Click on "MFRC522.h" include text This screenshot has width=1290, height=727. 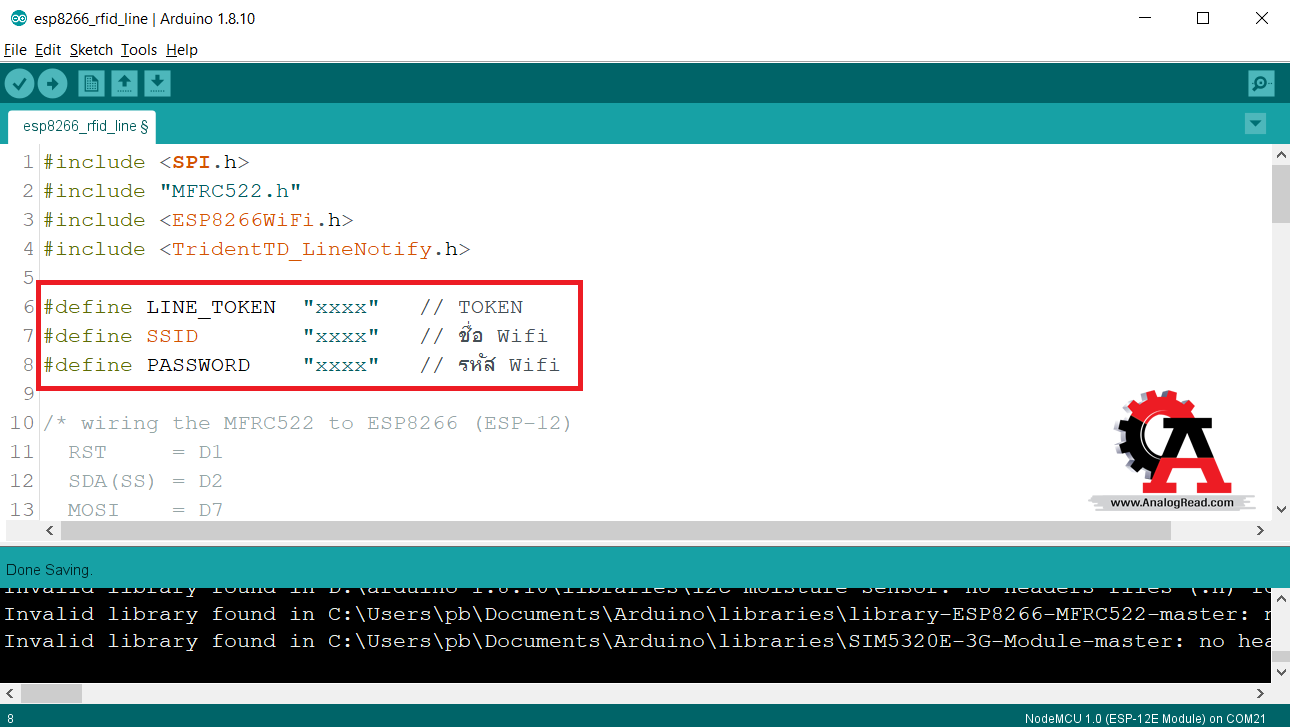tap(230, 191)
